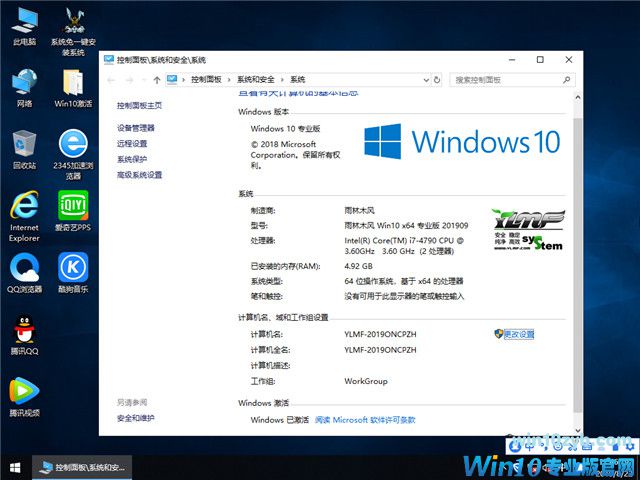The image size is (640, 480).
Task: Open 系统保护 link
Action: 132,159
